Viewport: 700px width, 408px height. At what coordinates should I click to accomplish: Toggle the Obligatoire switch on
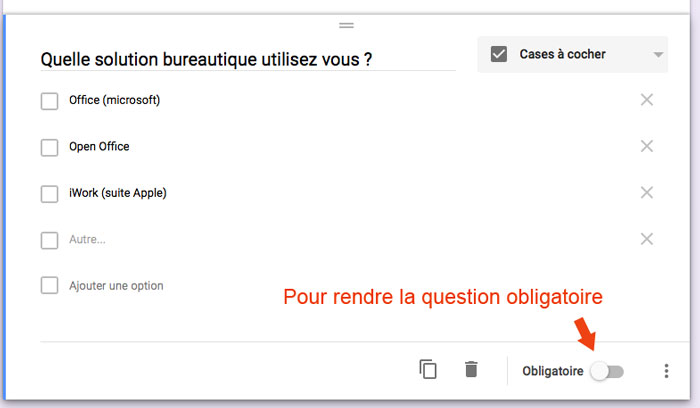pos(606,371)
